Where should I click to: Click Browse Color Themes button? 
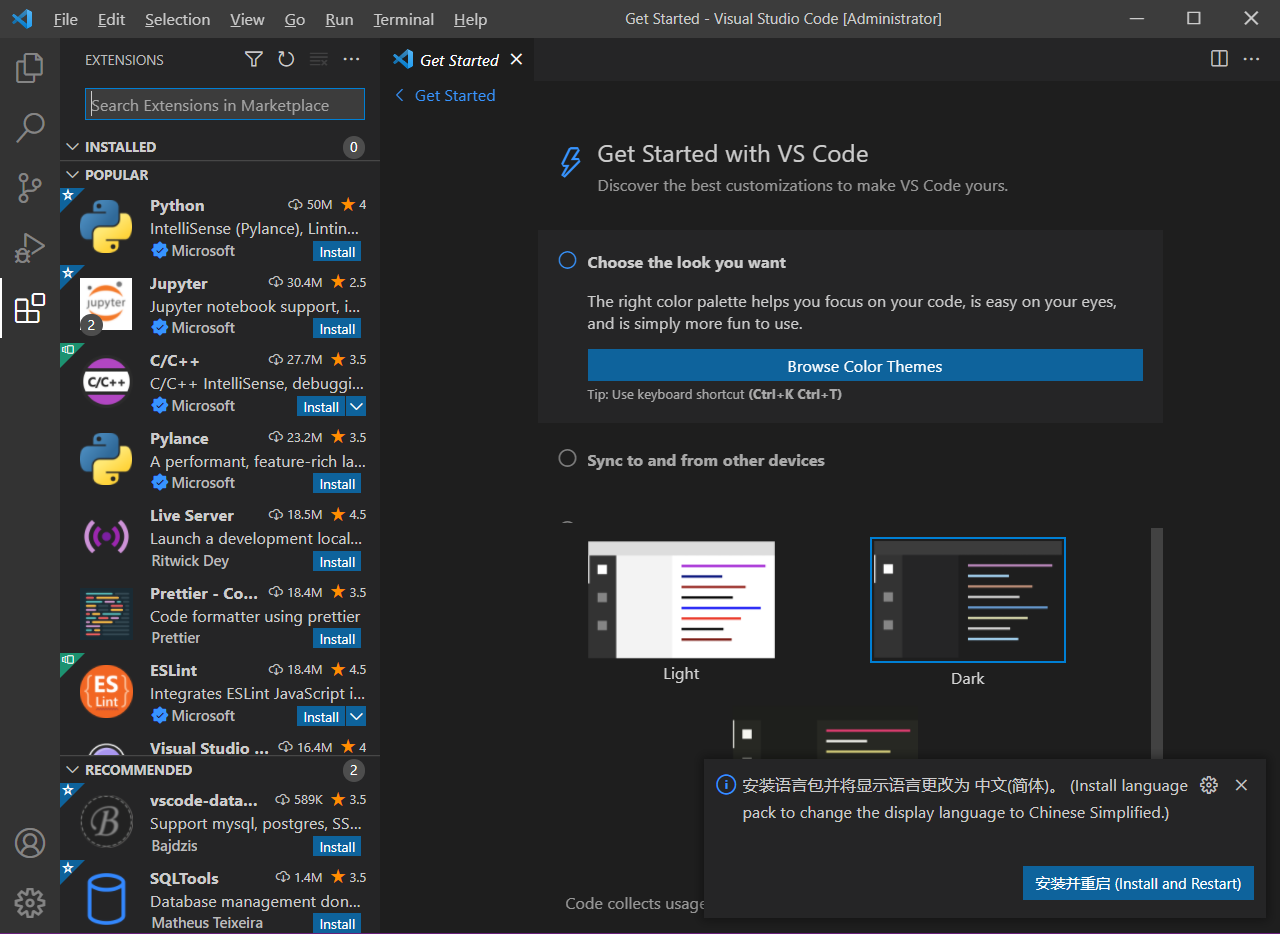click(865, 366)
